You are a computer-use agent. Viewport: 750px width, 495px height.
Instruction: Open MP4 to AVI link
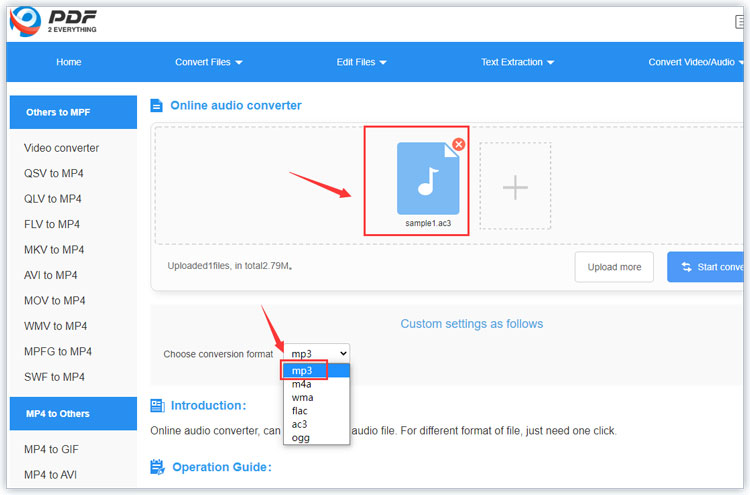[50, 474]
